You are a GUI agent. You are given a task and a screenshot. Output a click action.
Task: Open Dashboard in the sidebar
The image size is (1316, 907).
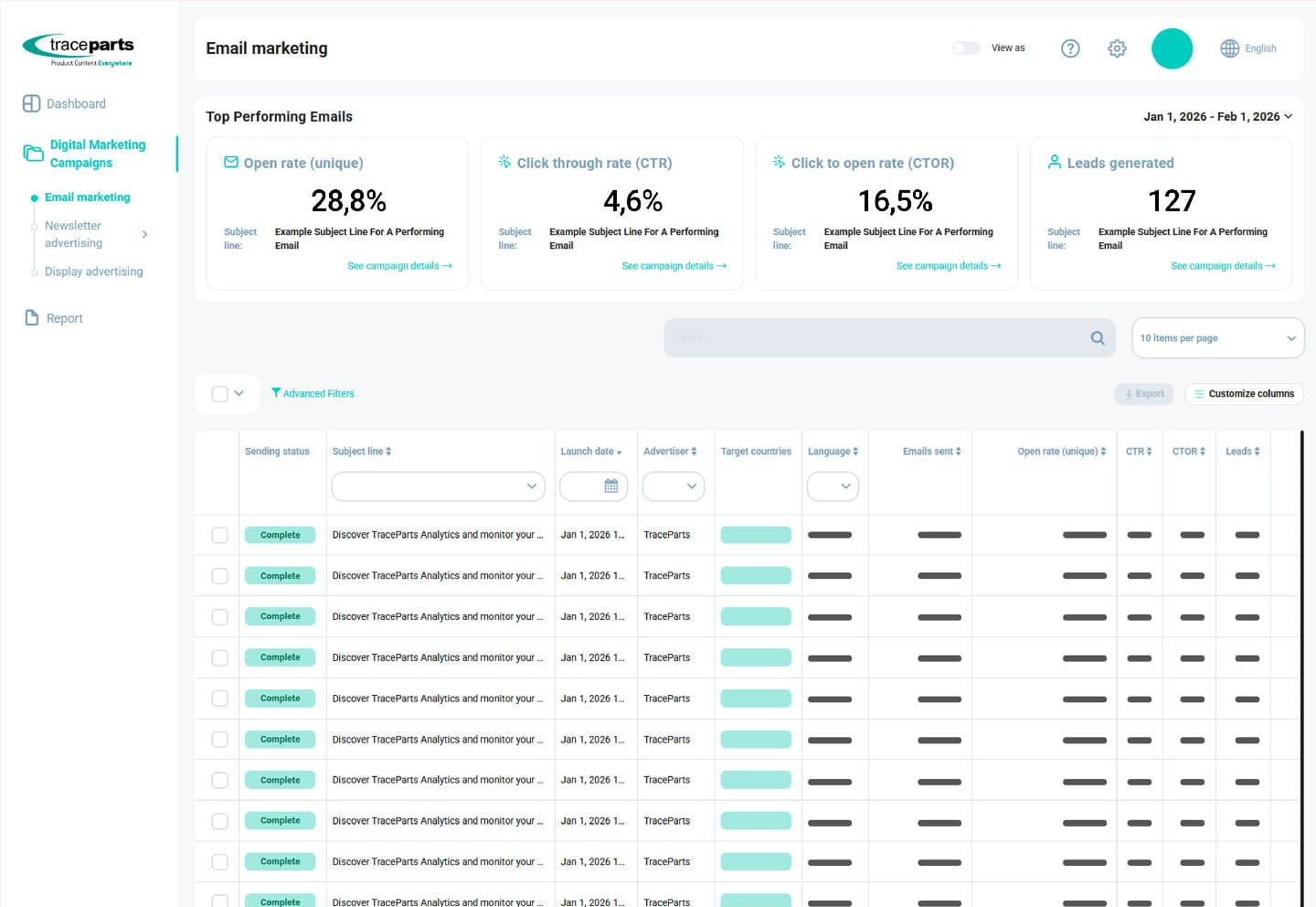point(76,104)
